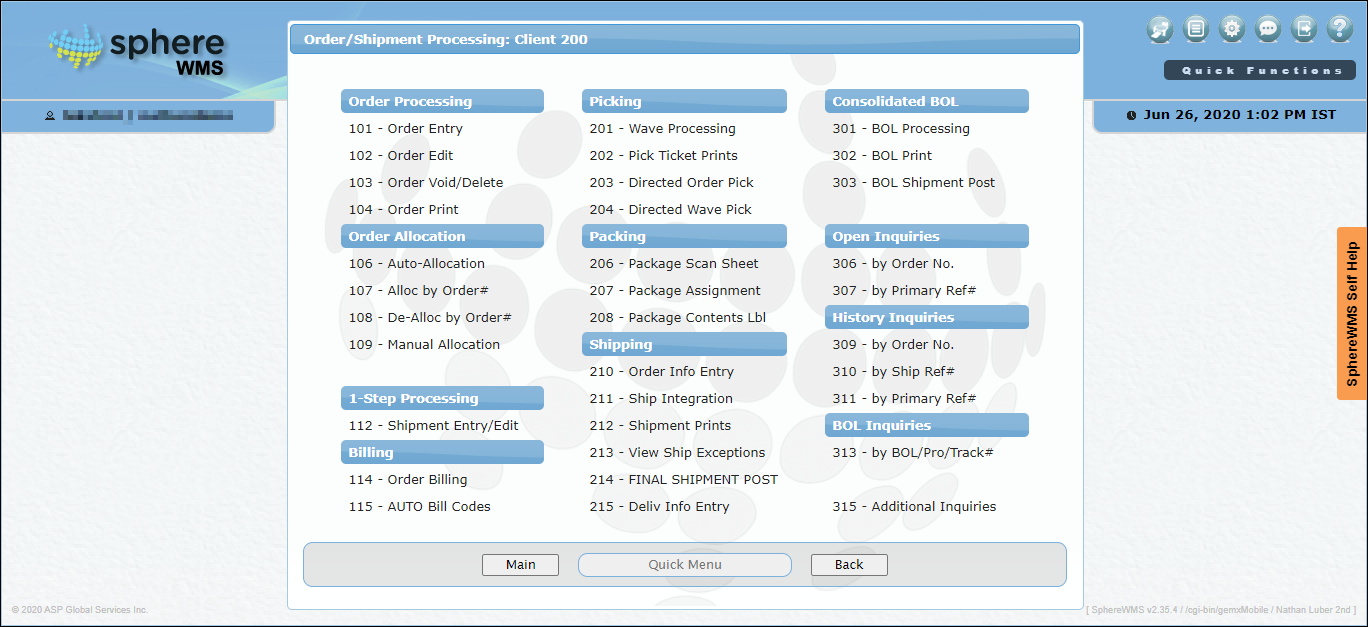Open the list/menu icon in the header
Image resolution: width=1368 pixels, height=627 pixels.
pyautogui.click(x=1195, y=29)
